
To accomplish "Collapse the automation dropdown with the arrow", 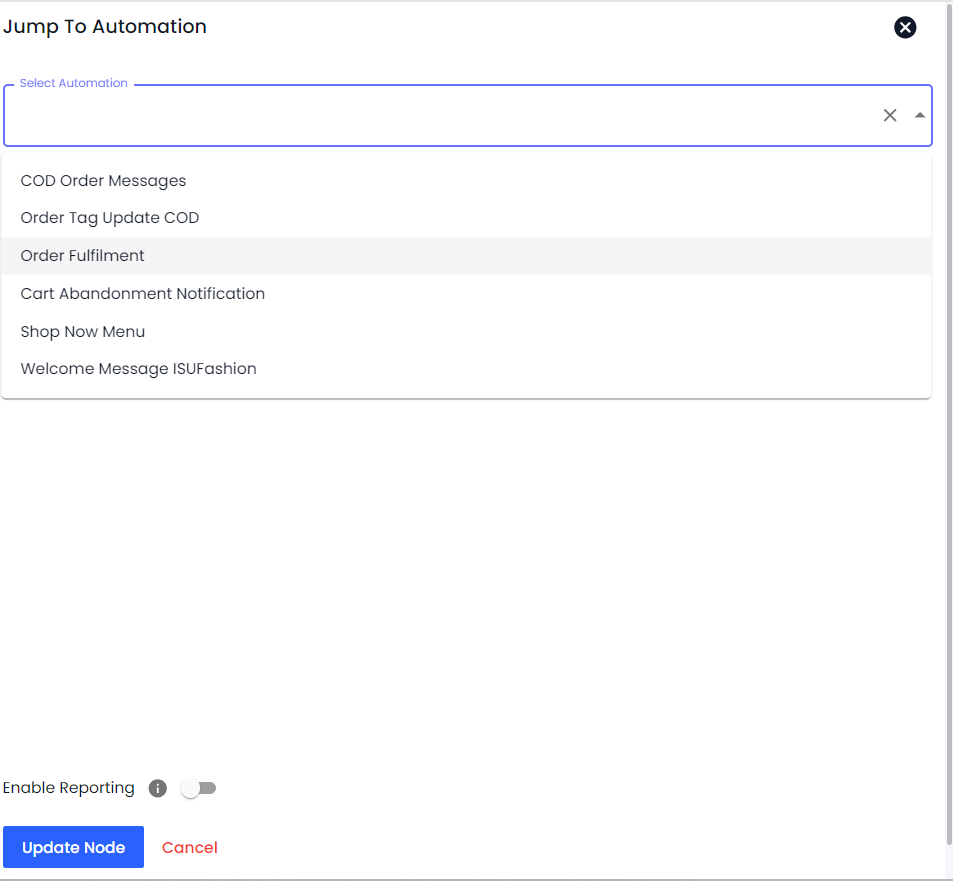I will [x=919, y=116].
